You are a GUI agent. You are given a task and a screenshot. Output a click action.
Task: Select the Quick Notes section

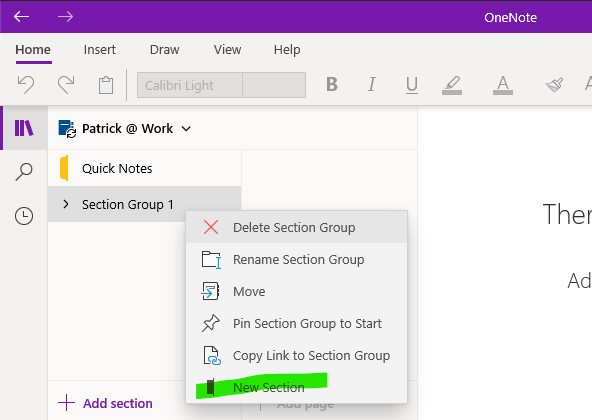pyautogui.click(x=144, y=168)
